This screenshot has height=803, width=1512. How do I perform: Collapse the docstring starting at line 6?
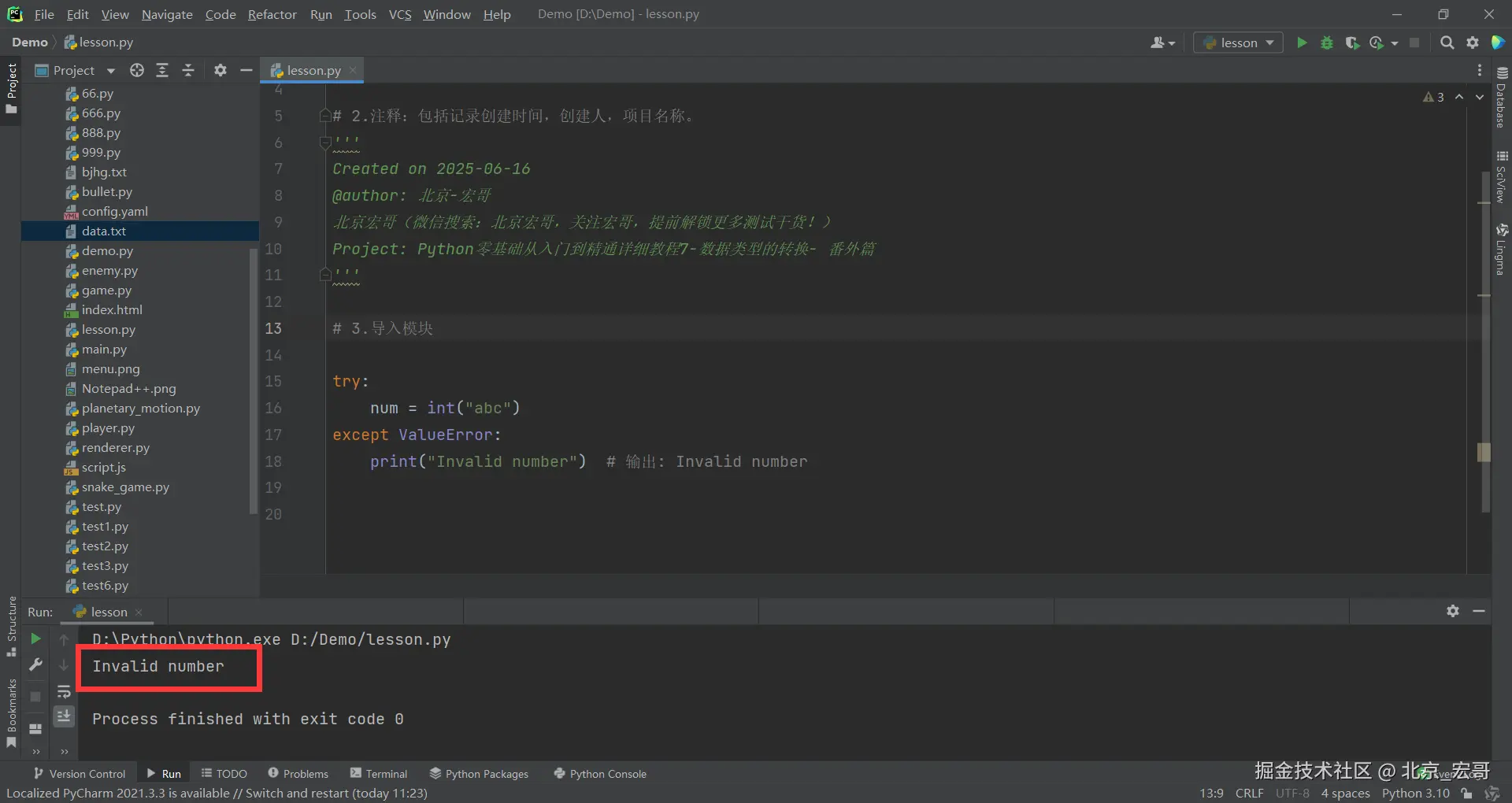324,142
